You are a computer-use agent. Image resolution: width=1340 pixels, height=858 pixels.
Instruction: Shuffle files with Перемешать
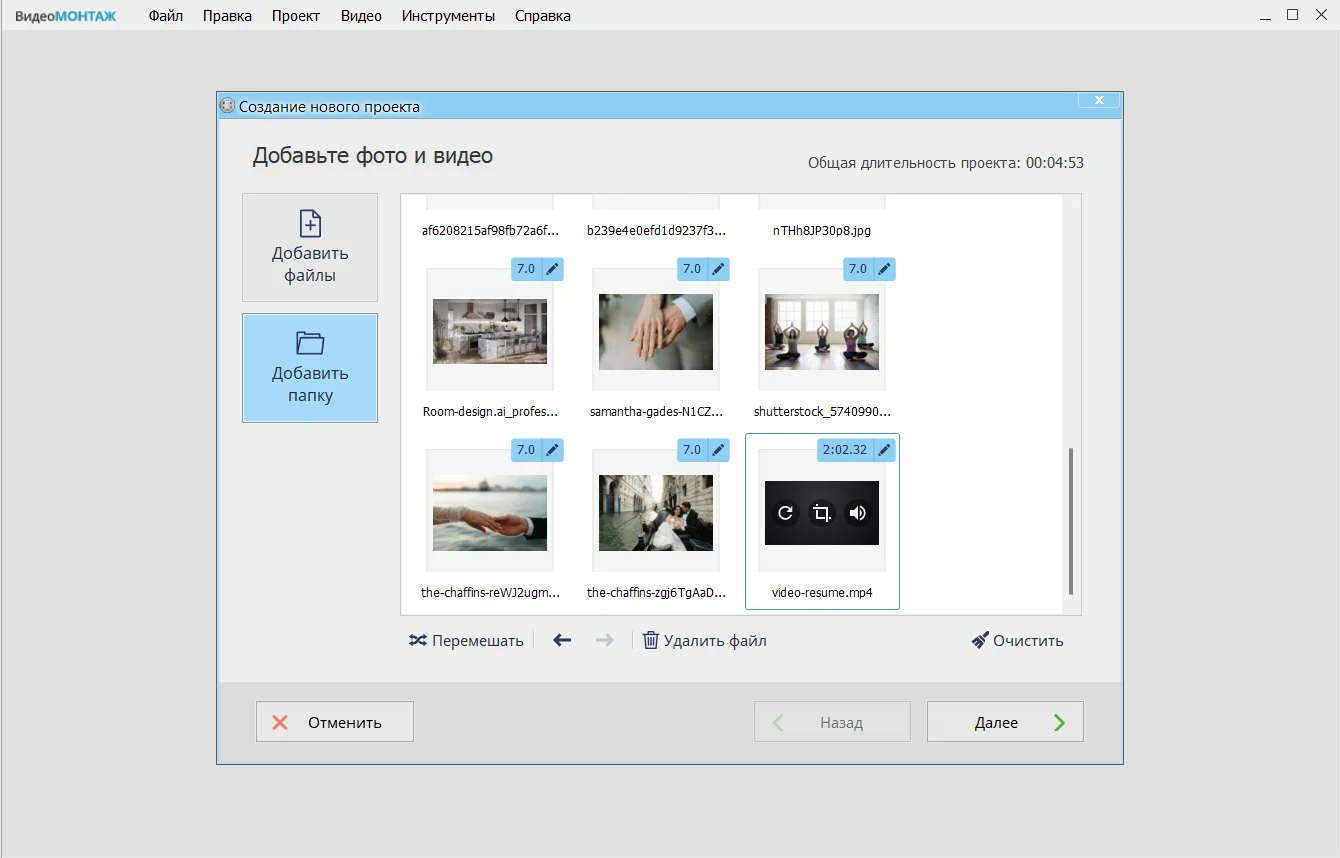point(466,641)
